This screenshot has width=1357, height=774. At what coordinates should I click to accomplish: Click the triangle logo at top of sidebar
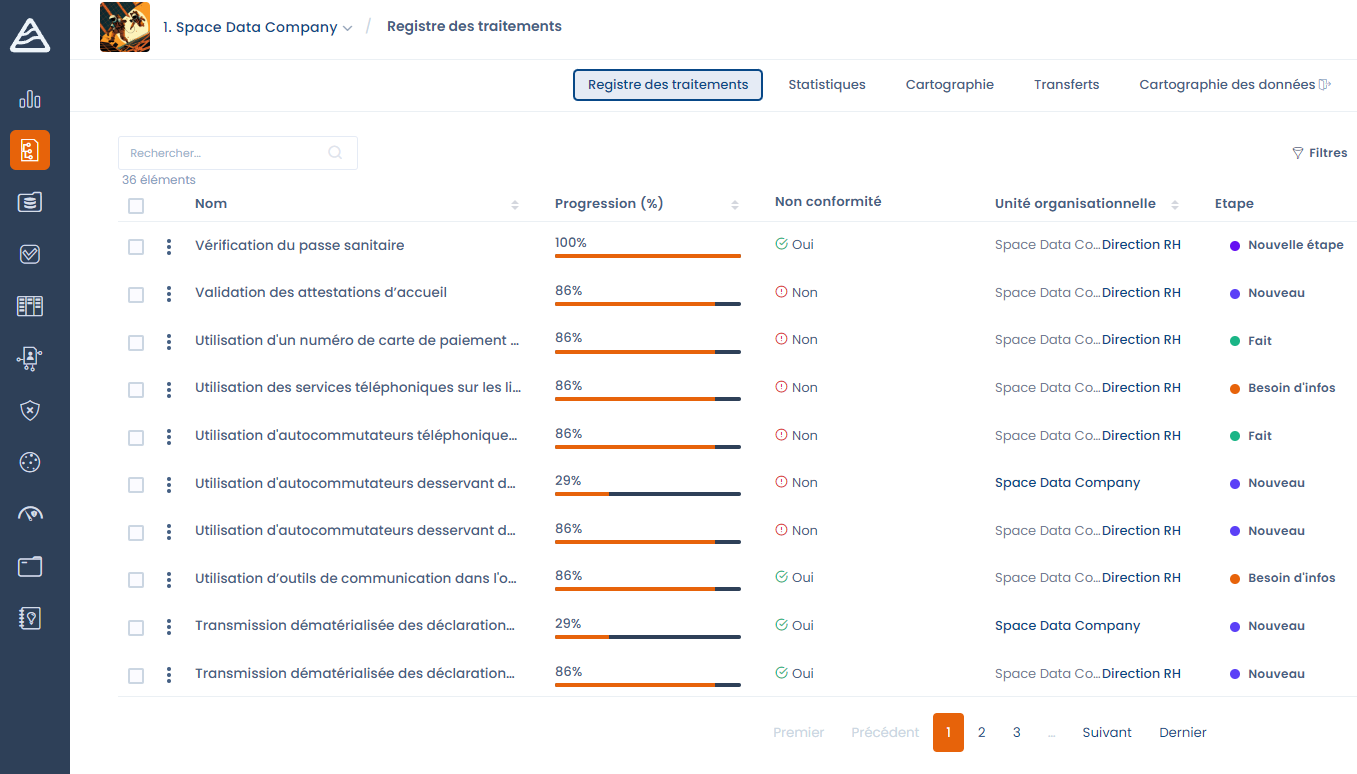30,36
